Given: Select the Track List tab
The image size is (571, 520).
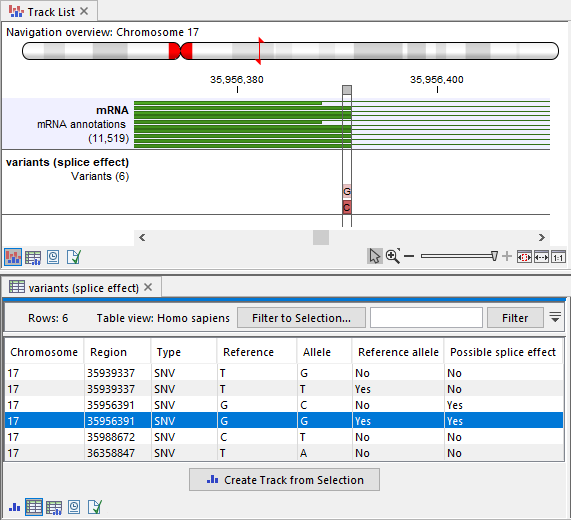Looking at the screenshot, I should pyautogui.click(x=49, y=12).
